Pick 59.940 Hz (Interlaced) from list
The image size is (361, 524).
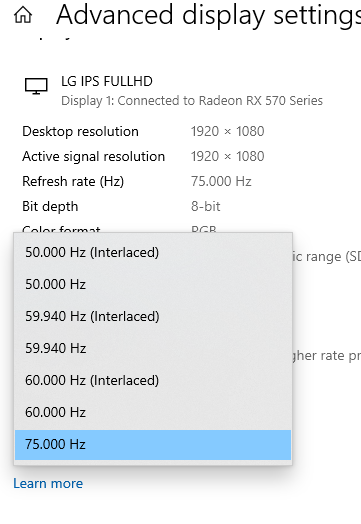coord(153,316)
